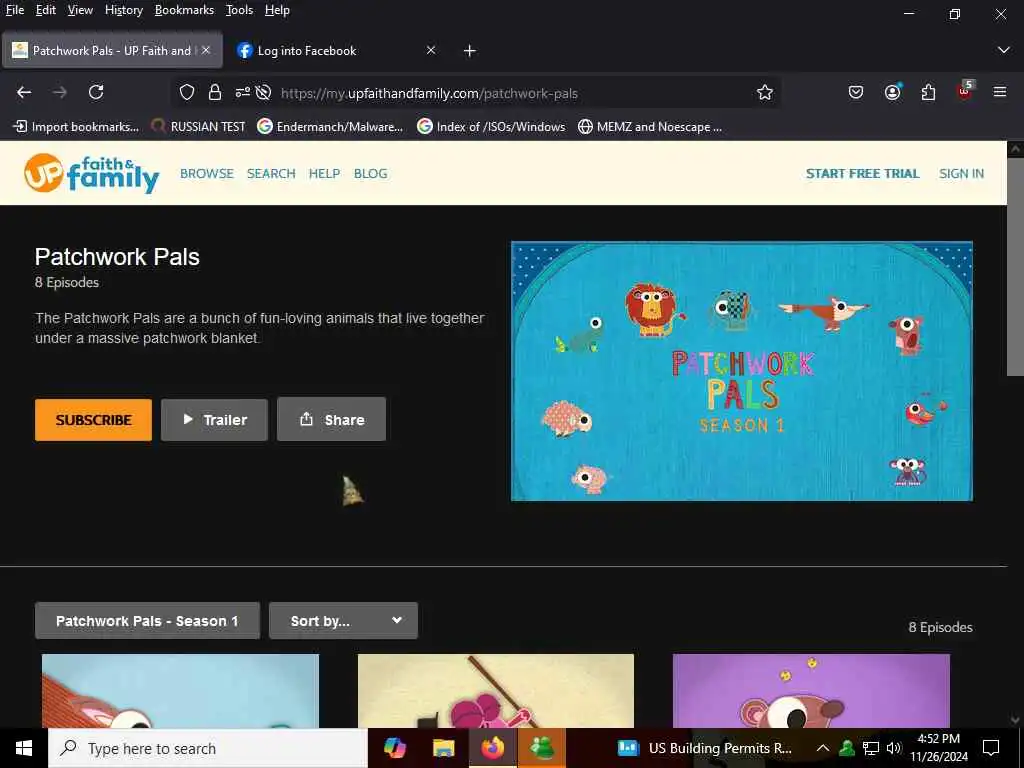
Task: Open the site permissions icon in address bar
Action: point(242,93)
